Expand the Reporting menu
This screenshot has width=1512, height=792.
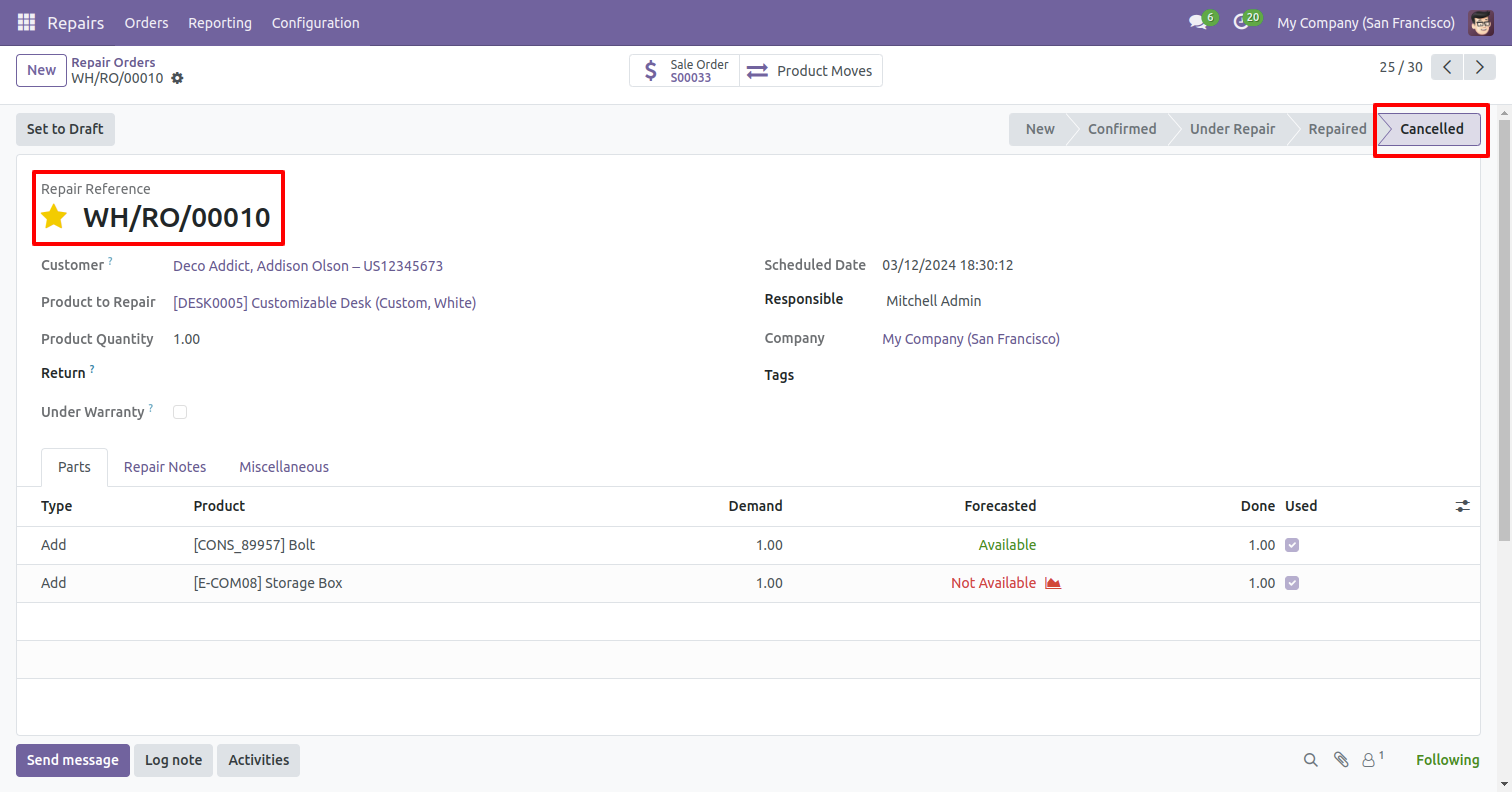tap(220, 22)
